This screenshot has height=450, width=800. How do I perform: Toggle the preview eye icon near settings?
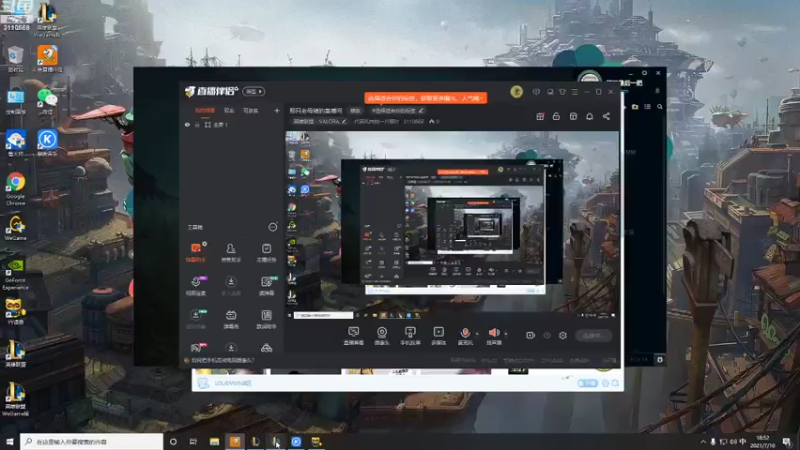(547, 335)
